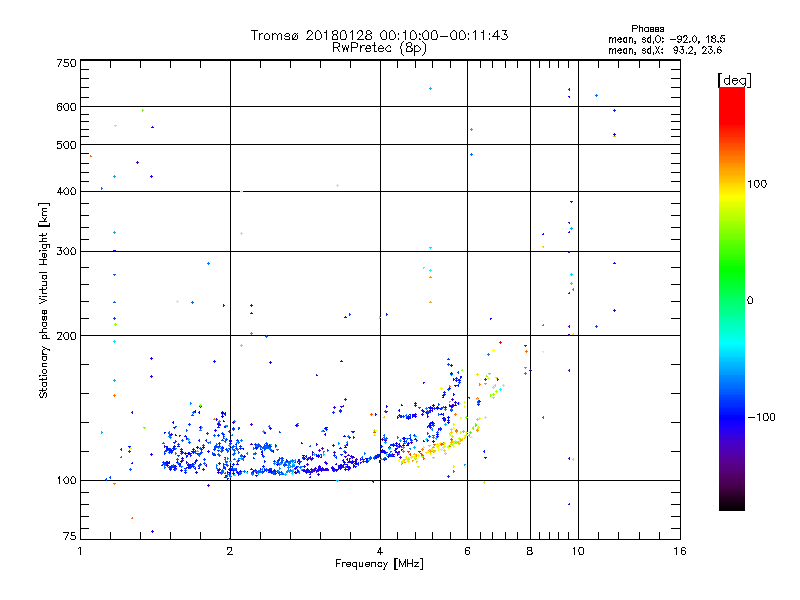Click the x-axis tick label '4'
800x600 pixels.
[x=380, y=551]
